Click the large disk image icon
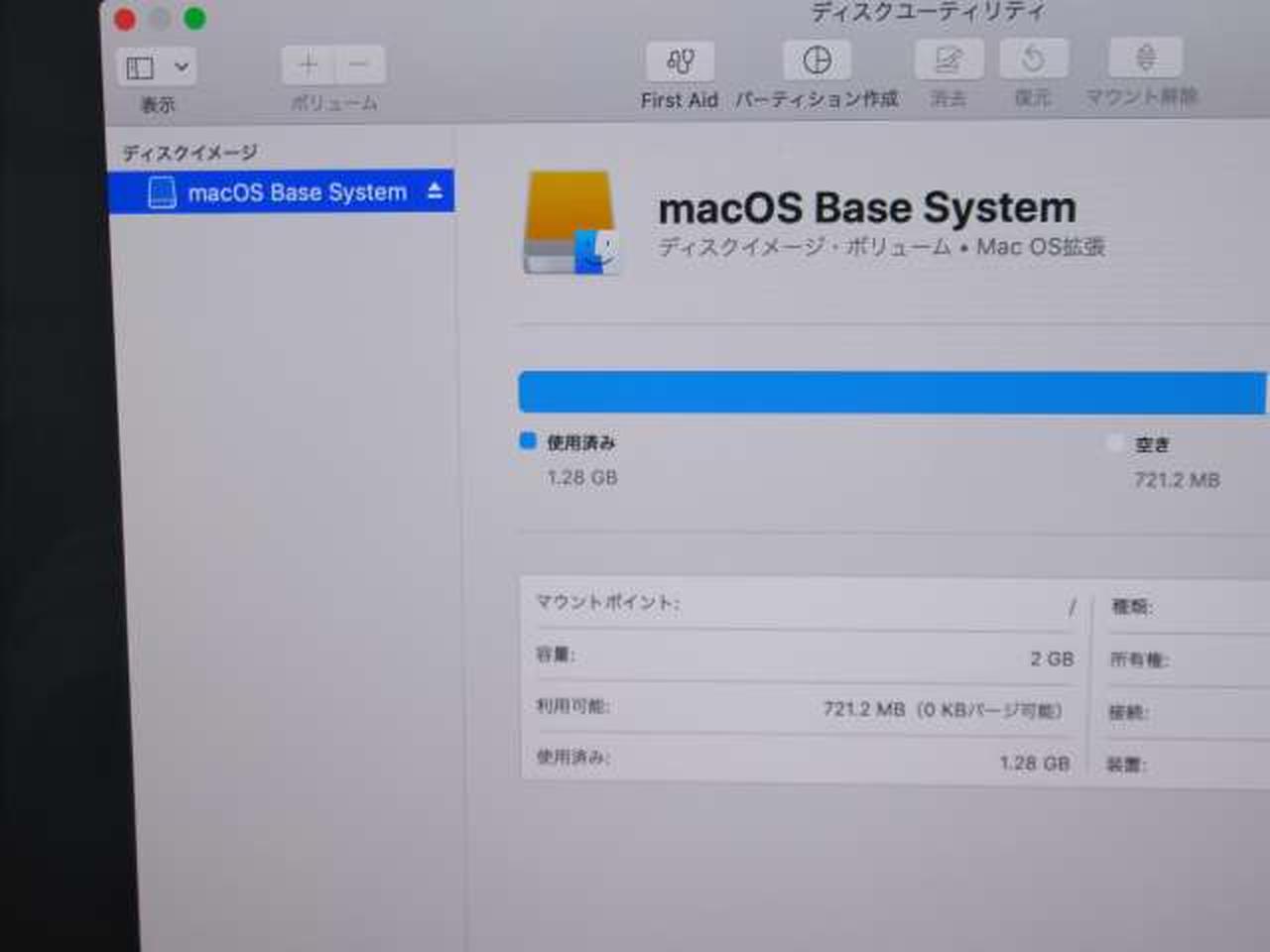1270x952 pixels. click(571, 224)
